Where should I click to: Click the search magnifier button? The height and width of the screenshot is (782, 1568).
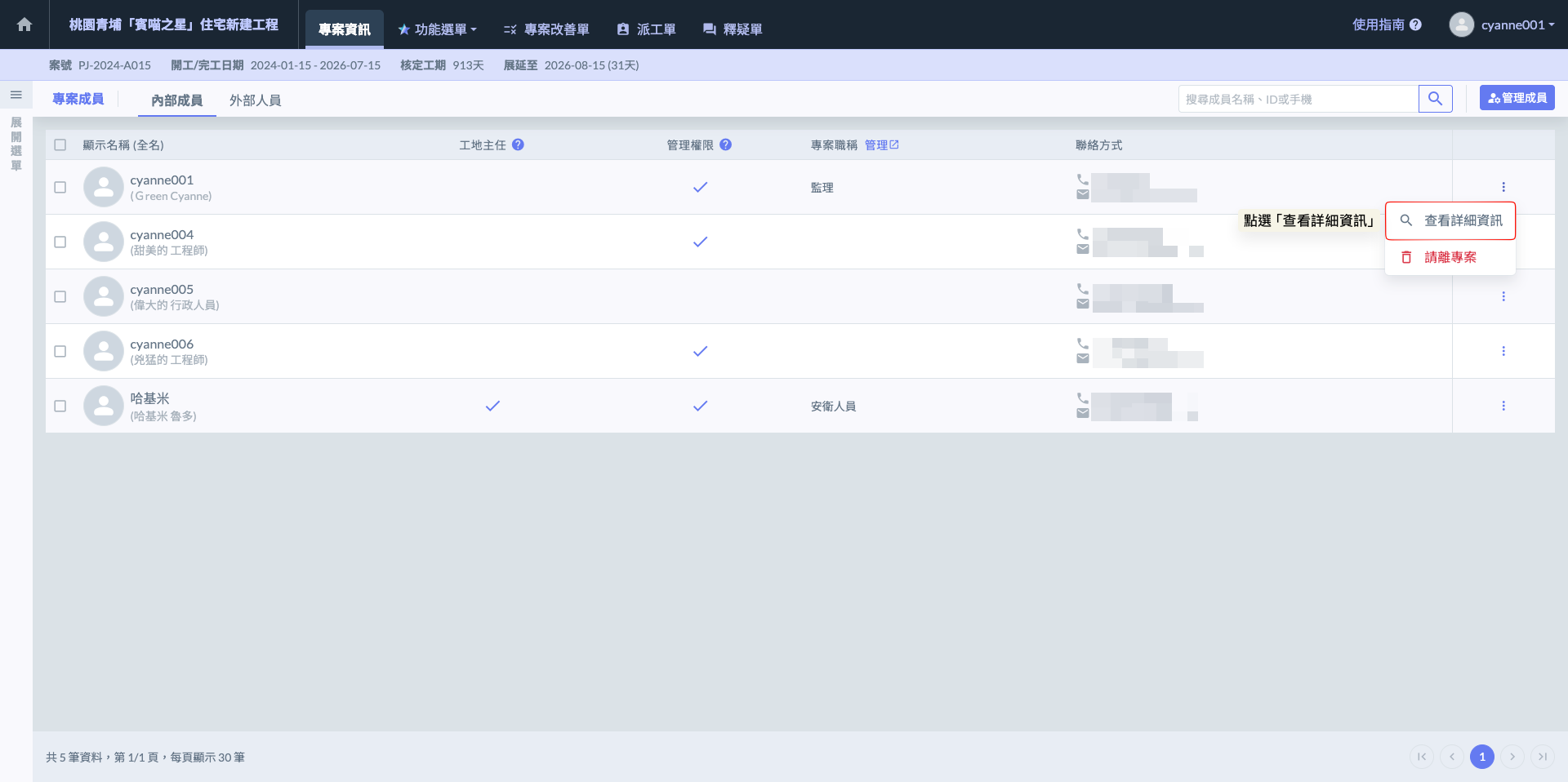point(1435,99)
